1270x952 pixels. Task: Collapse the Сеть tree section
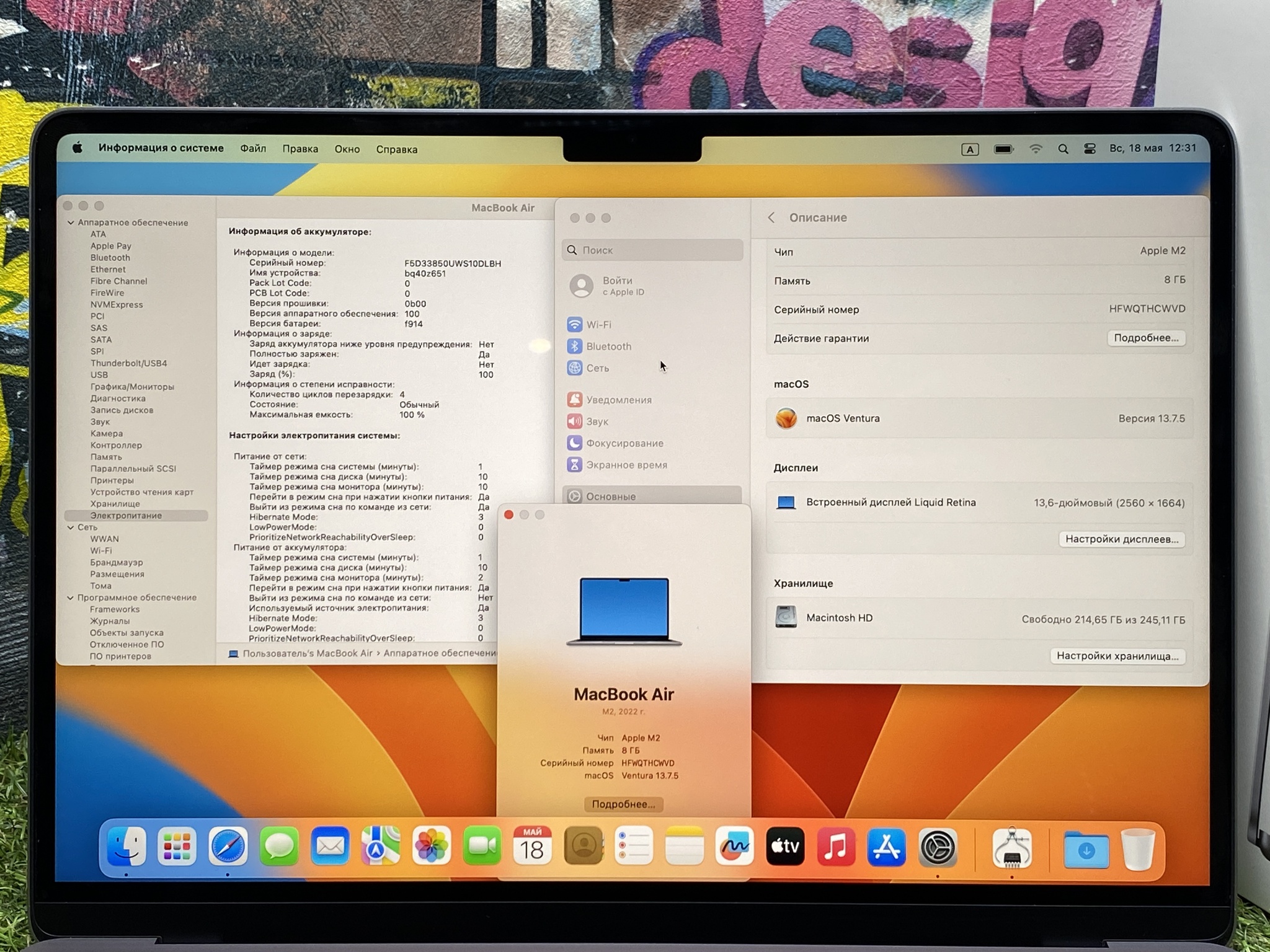pos(71,527)
